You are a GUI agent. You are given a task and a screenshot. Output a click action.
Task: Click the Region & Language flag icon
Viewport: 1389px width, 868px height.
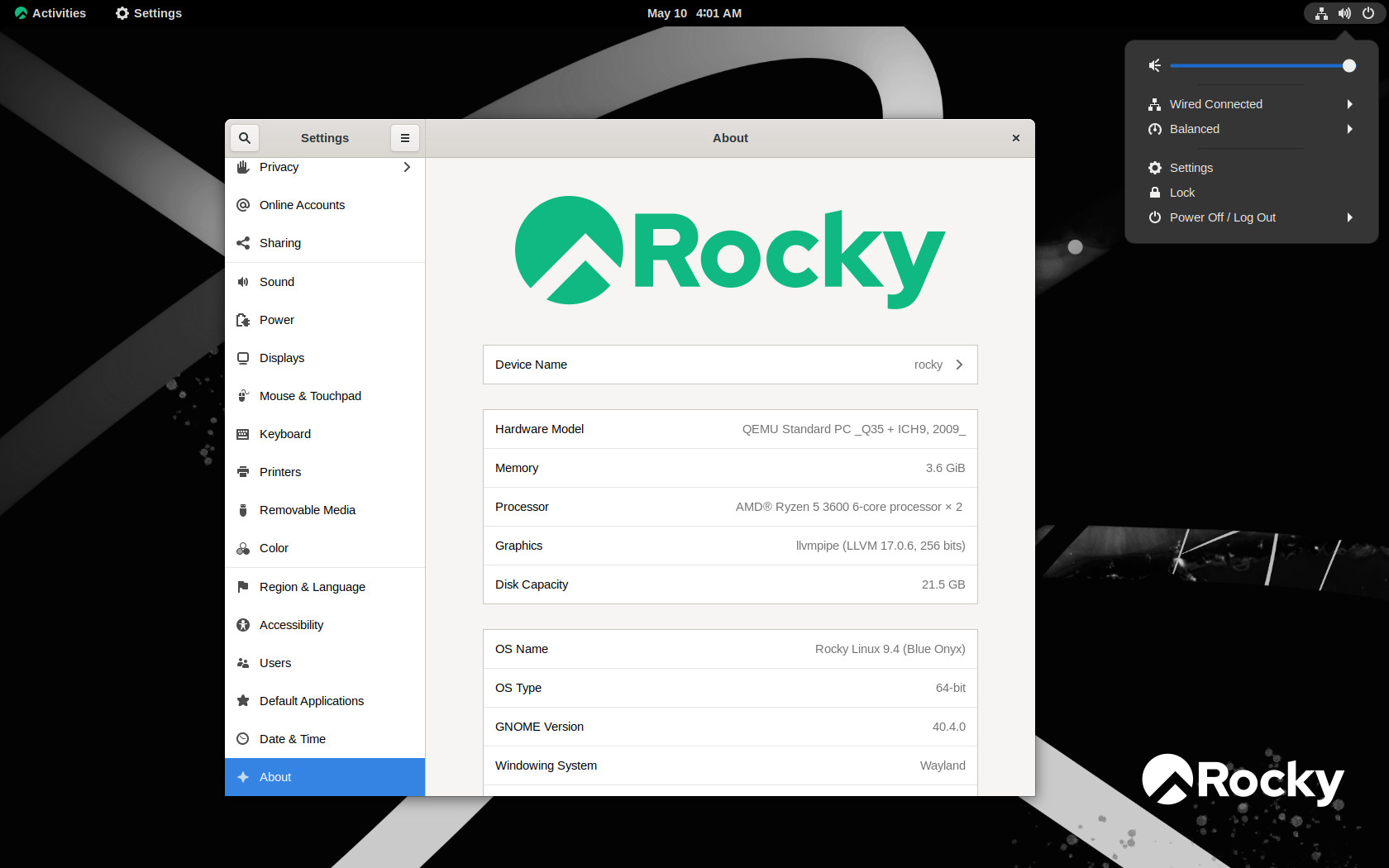point(243,587)
